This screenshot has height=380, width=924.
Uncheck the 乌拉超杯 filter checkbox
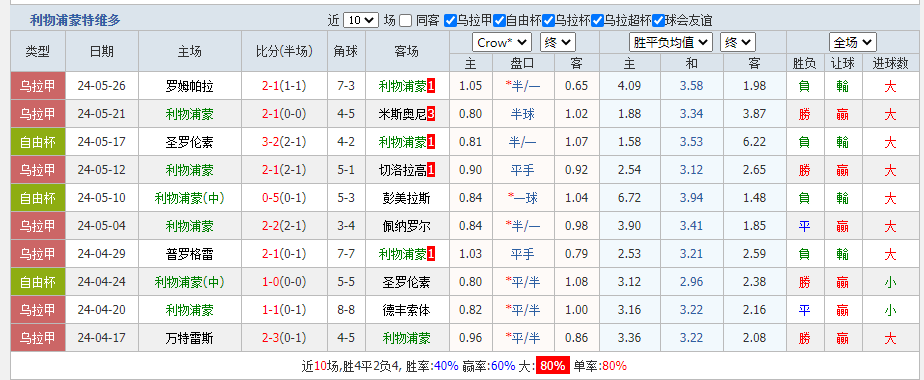(597, 21)
